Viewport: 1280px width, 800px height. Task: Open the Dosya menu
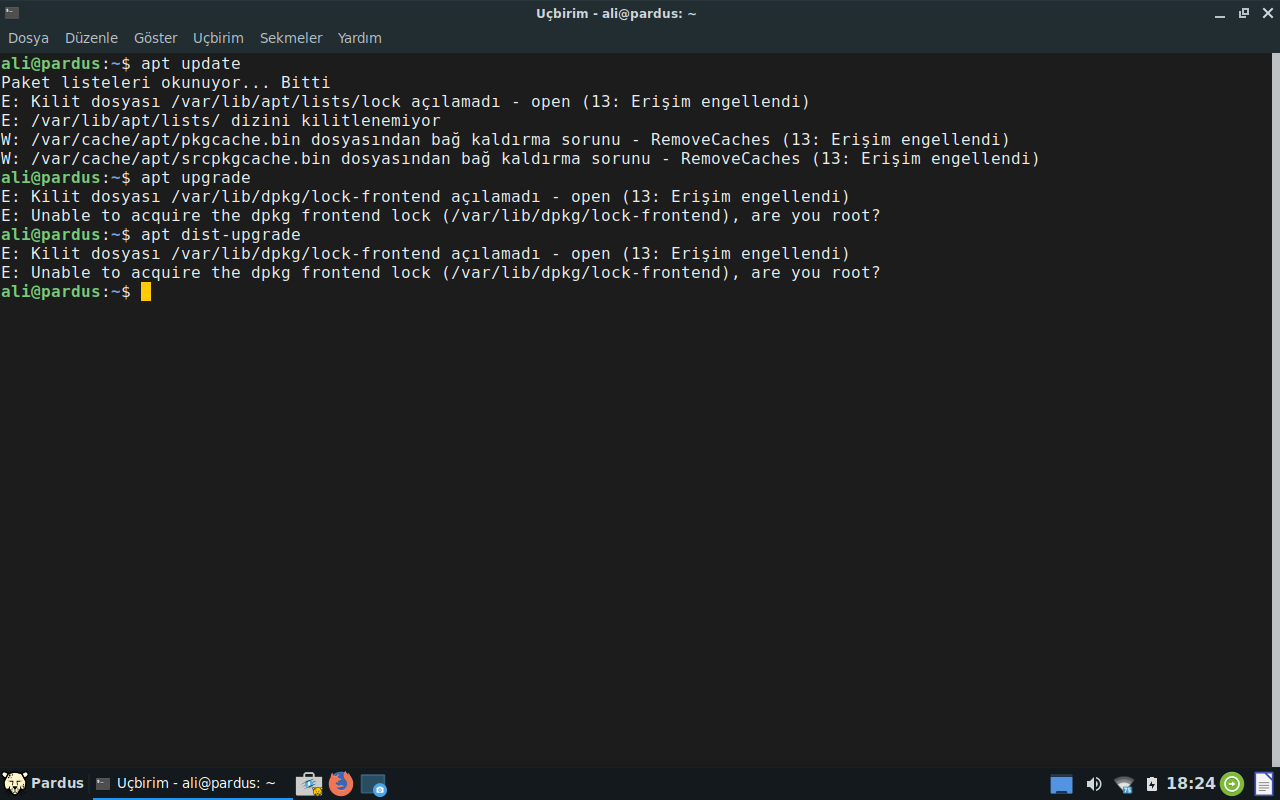pyautogui.click(x=28, y=38)
